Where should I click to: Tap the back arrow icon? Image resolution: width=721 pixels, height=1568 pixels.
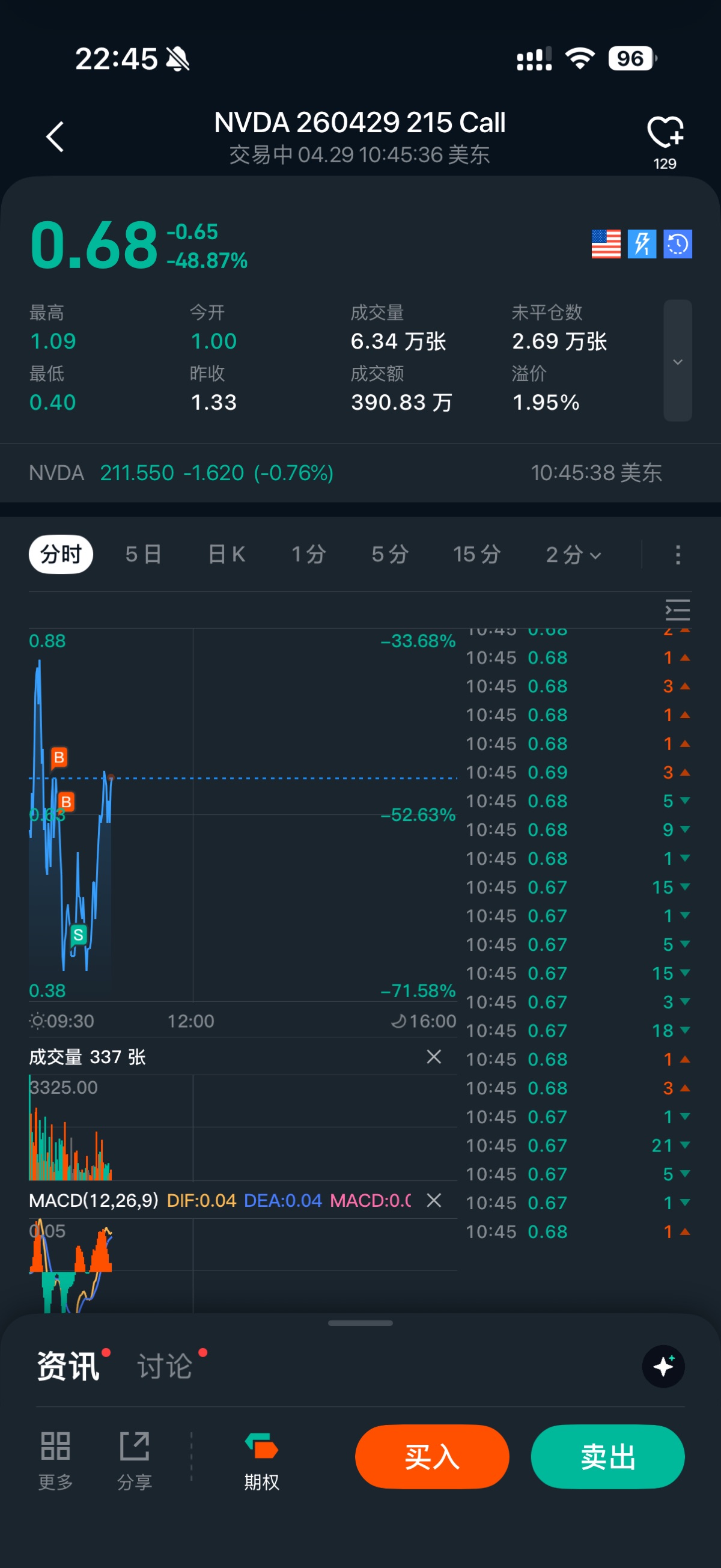coord(55,136)
